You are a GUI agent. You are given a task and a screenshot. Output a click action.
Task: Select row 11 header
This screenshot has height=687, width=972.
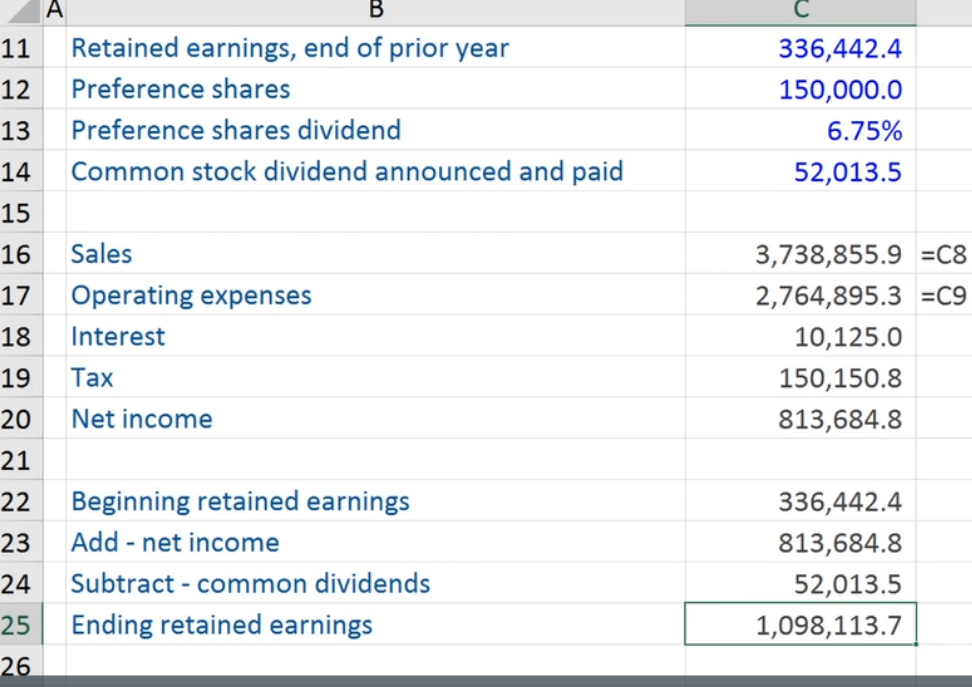coord(21,47)
